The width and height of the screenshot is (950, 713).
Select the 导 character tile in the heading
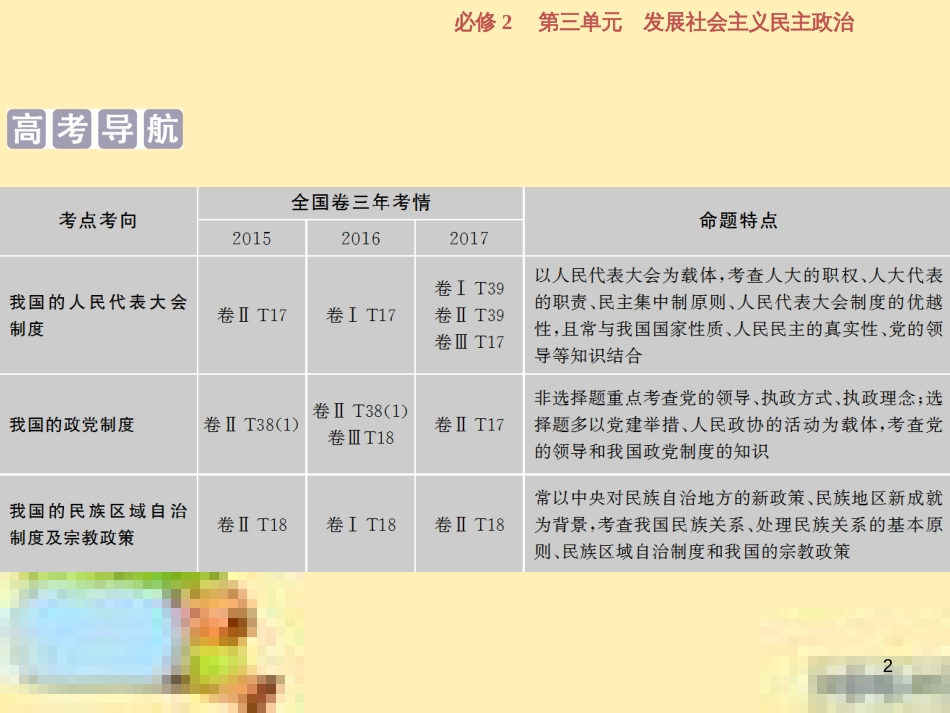pos(115,128)
